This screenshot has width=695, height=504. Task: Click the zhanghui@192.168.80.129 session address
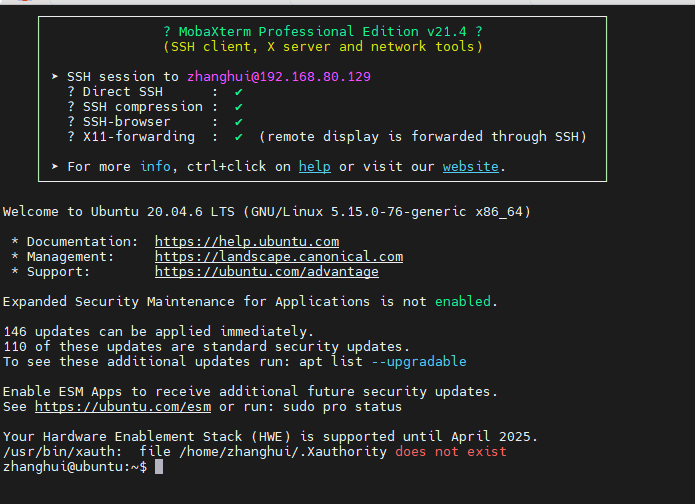tap(279, 77)
